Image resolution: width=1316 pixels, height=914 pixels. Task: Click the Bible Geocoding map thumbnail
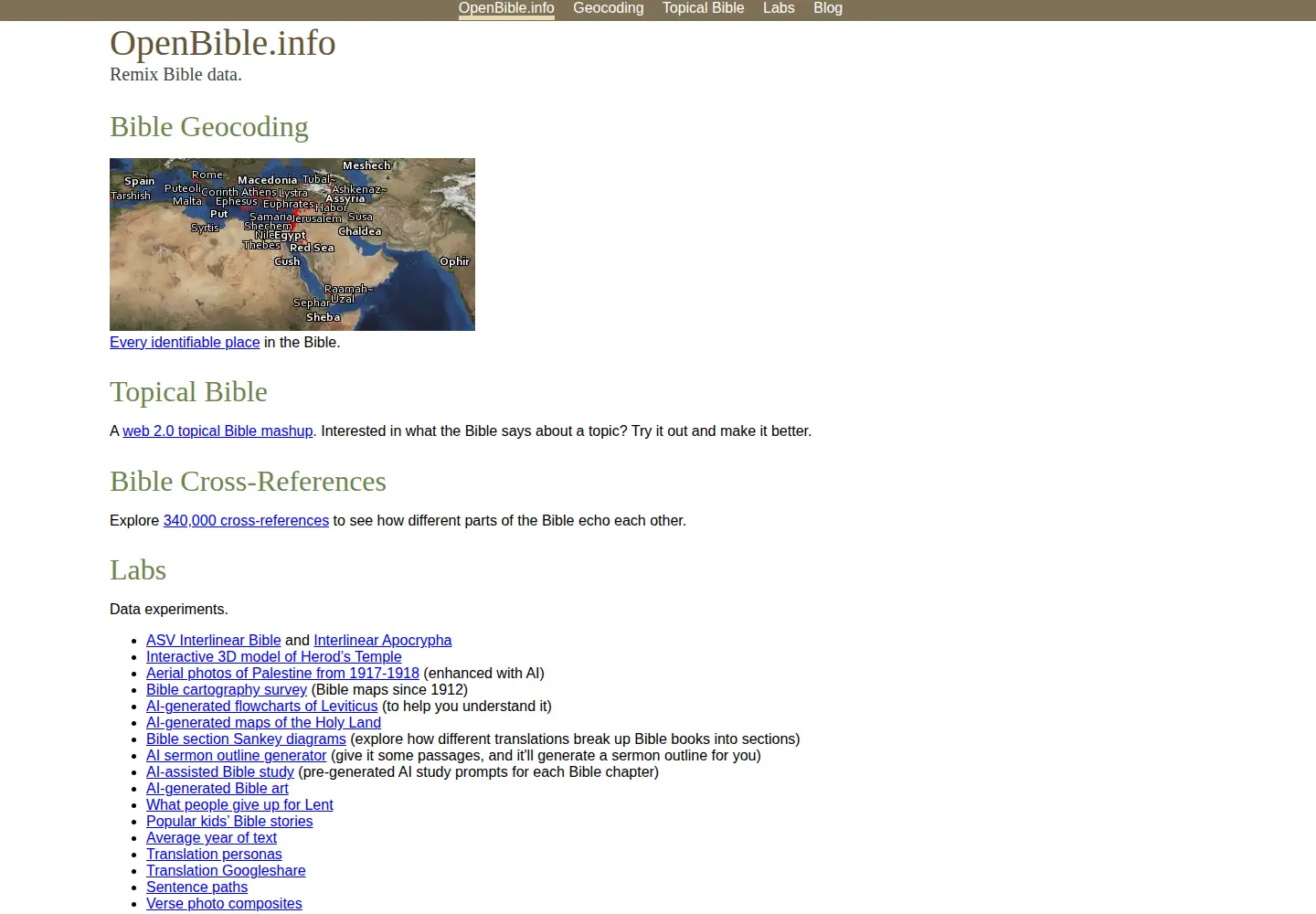pos(292,244)
